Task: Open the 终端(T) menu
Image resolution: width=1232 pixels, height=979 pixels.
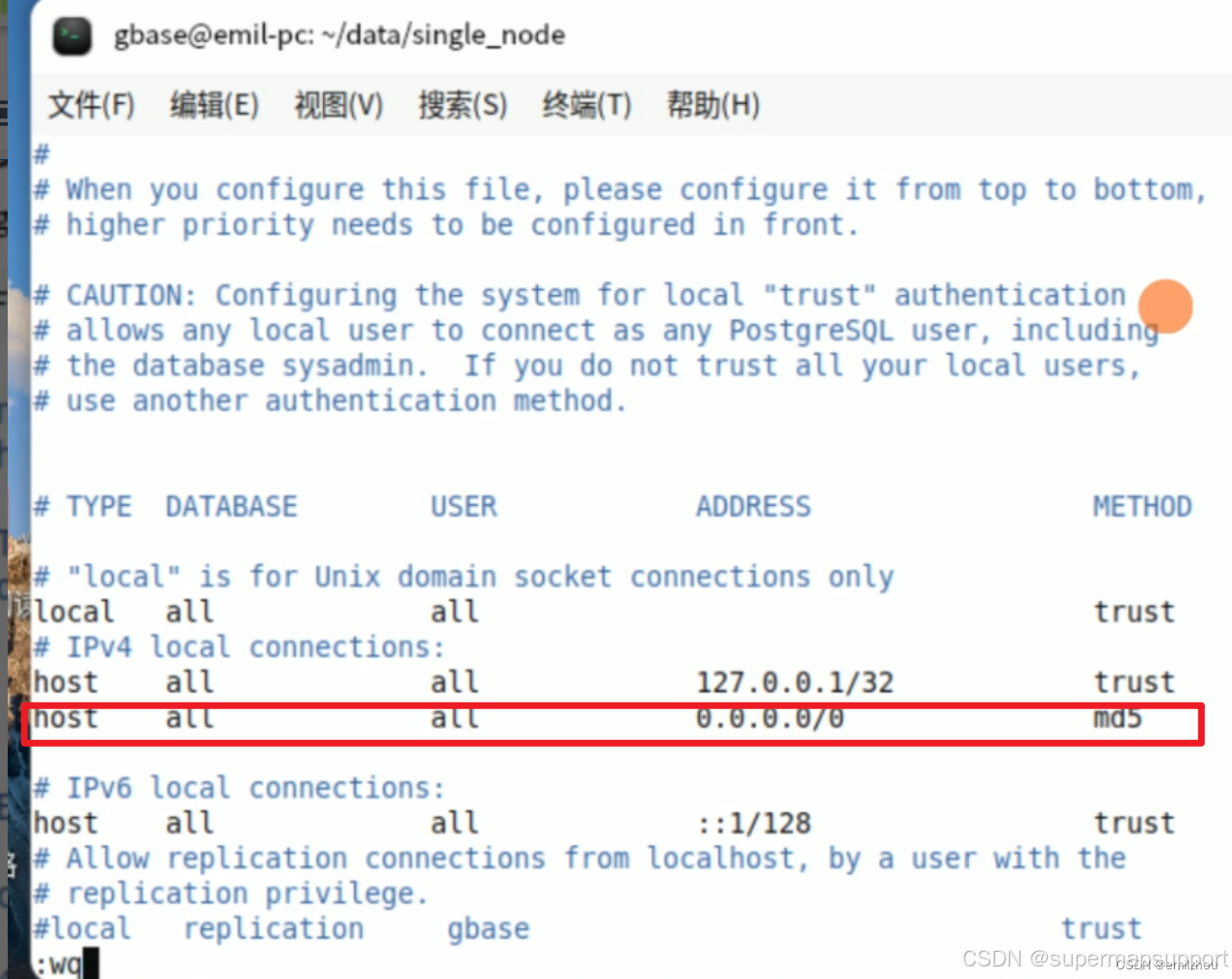Action: point(586,105)
